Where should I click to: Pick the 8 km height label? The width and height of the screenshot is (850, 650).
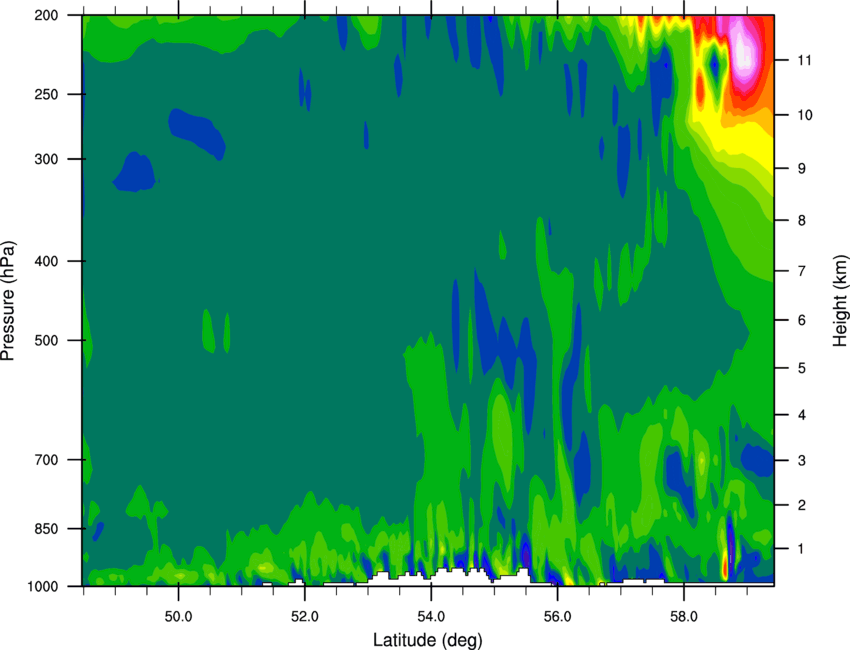click(802, 220)
